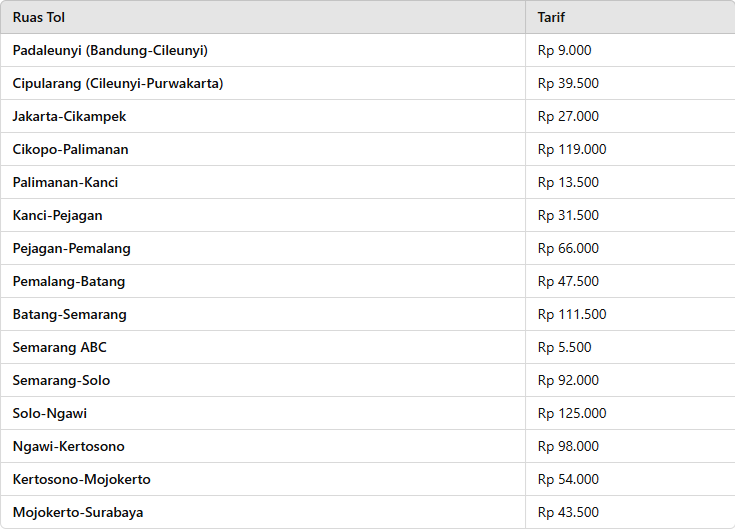Select the 'Semarang ABC' cell

263,347
